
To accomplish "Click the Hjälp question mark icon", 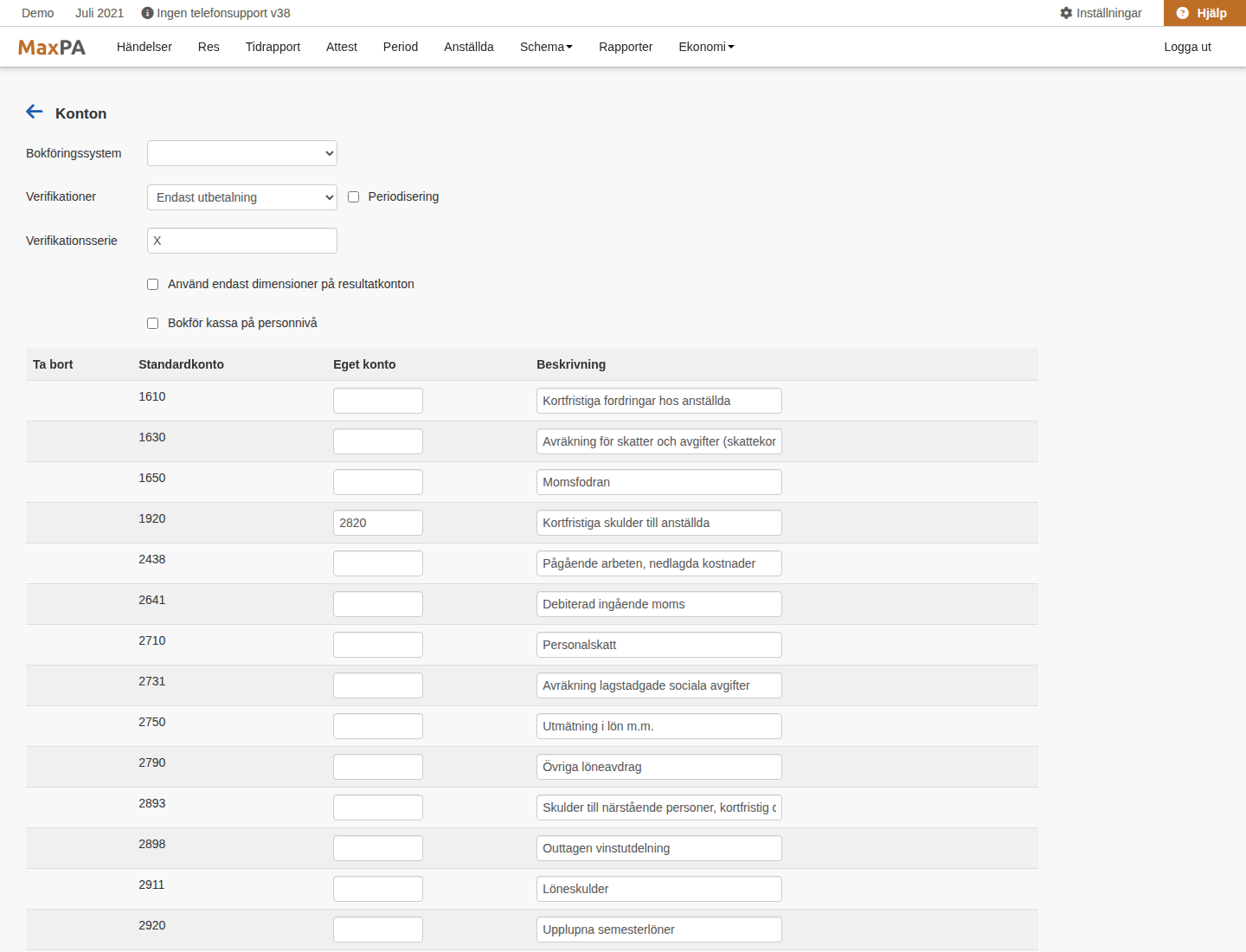I will click(x=1183, y=13).
